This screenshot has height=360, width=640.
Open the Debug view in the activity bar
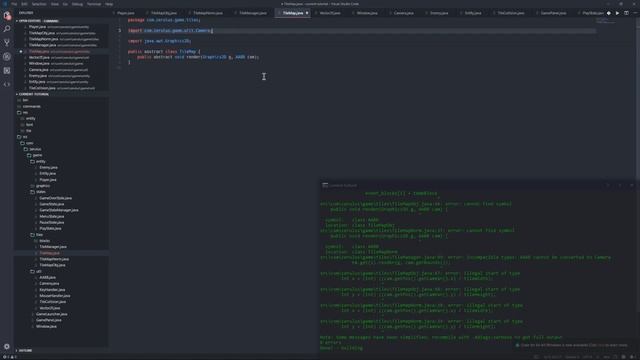(7, 57)
